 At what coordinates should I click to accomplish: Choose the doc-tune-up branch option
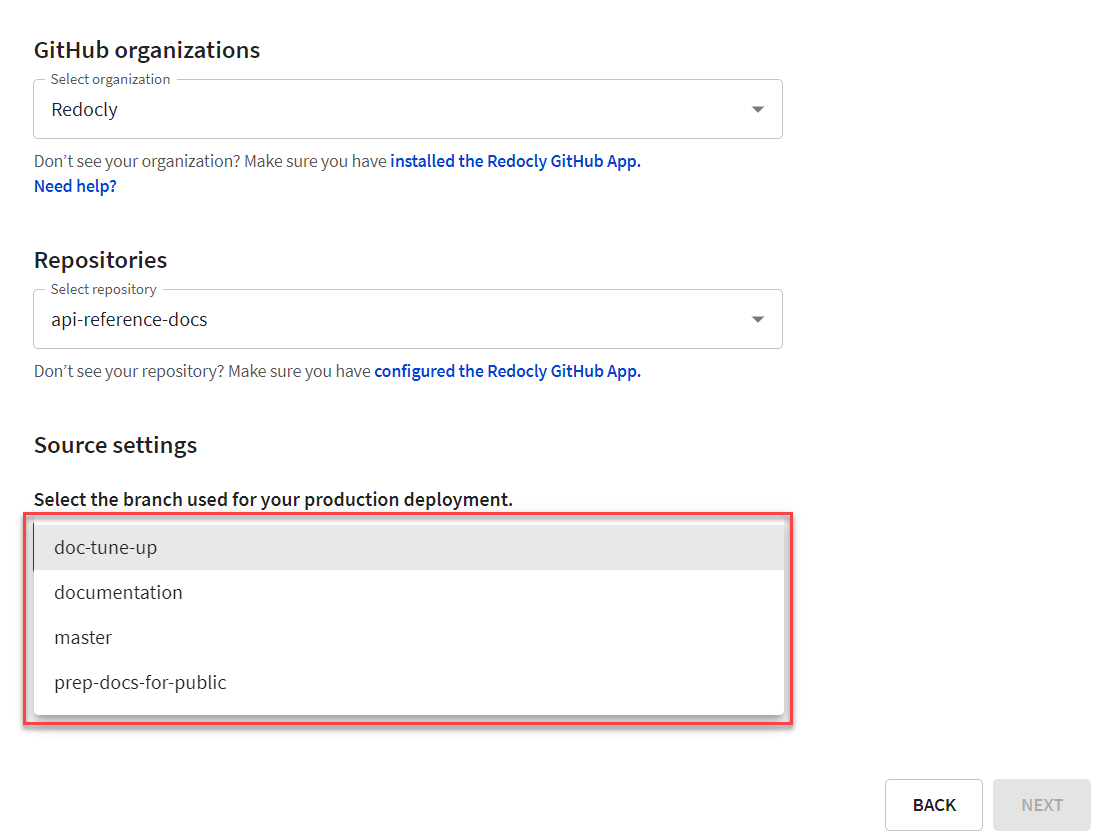click(x=409, y=548)
